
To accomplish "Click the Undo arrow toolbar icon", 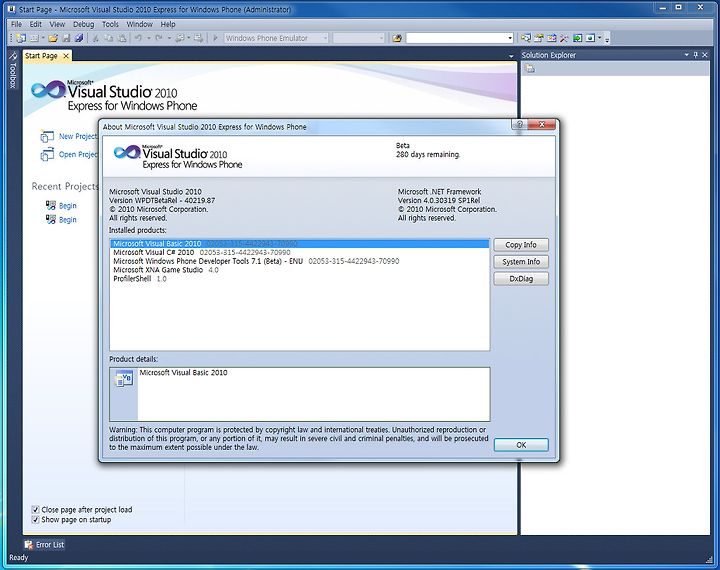I will (x=138, y=38).
